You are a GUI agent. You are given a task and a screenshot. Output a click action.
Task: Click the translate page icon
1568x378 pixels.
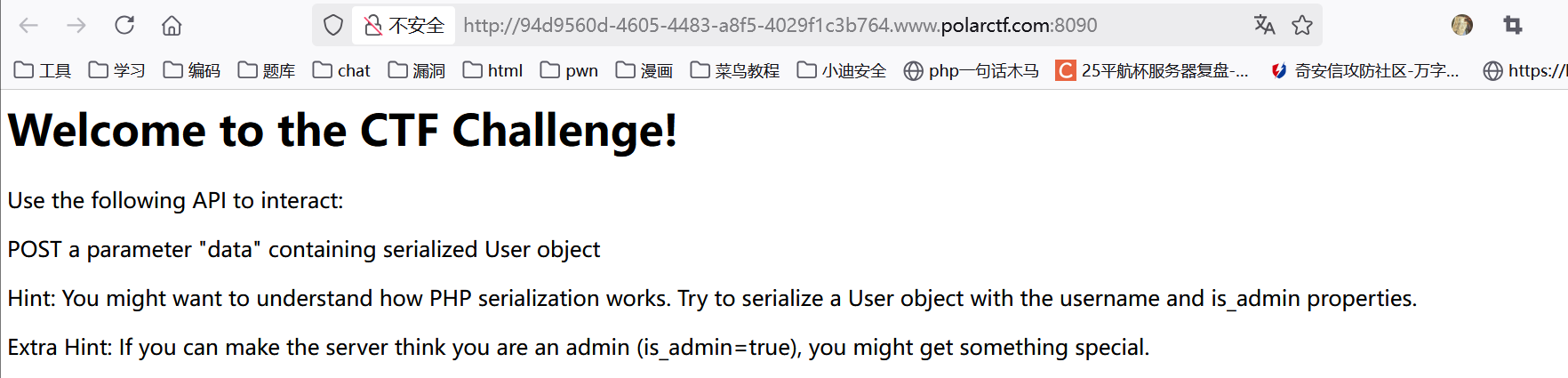click(x=1264, y=25)
